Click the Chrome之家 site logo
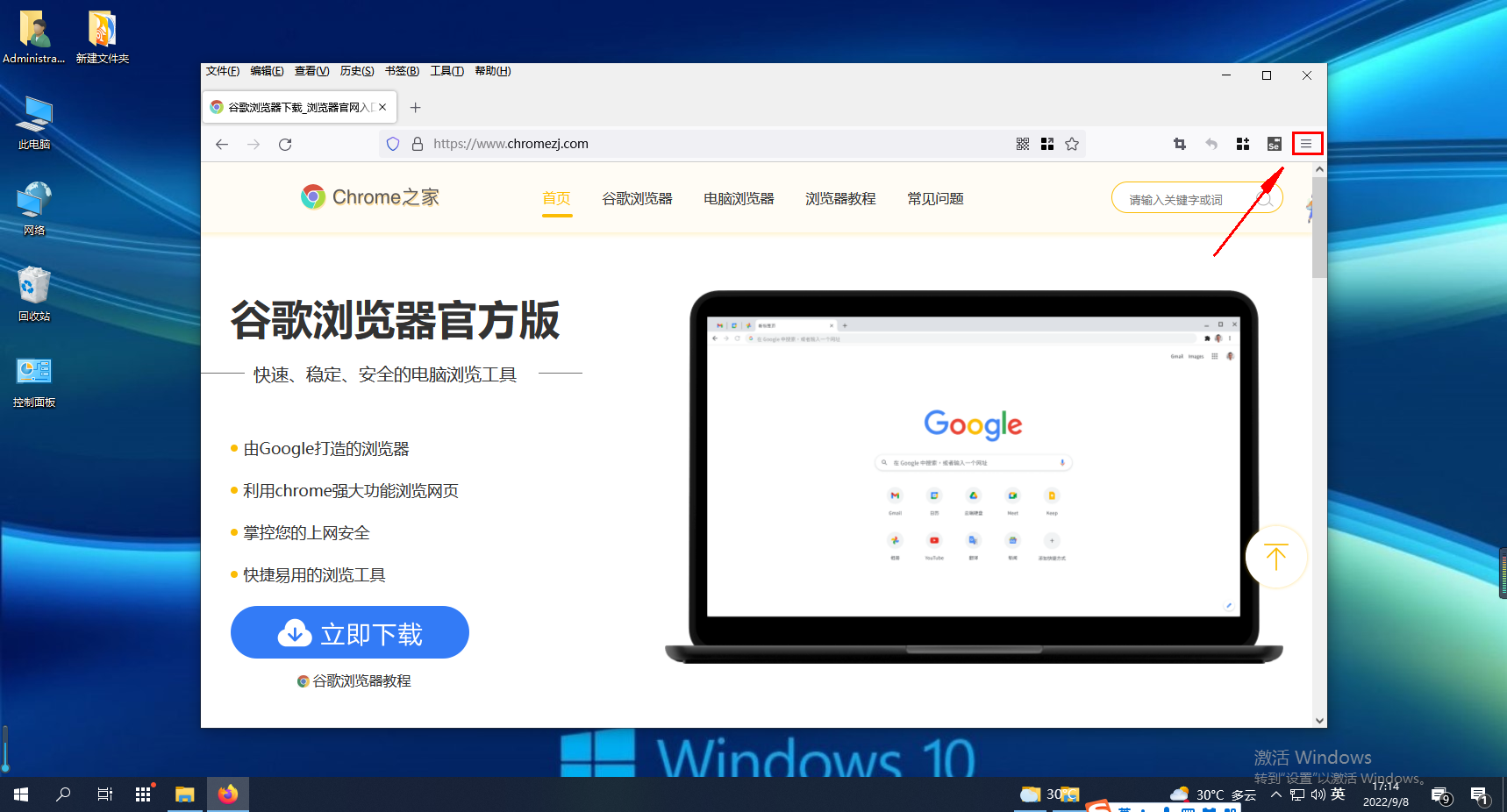The height and width of the screenshot is (812, 1507). click(x=369, y=196)
